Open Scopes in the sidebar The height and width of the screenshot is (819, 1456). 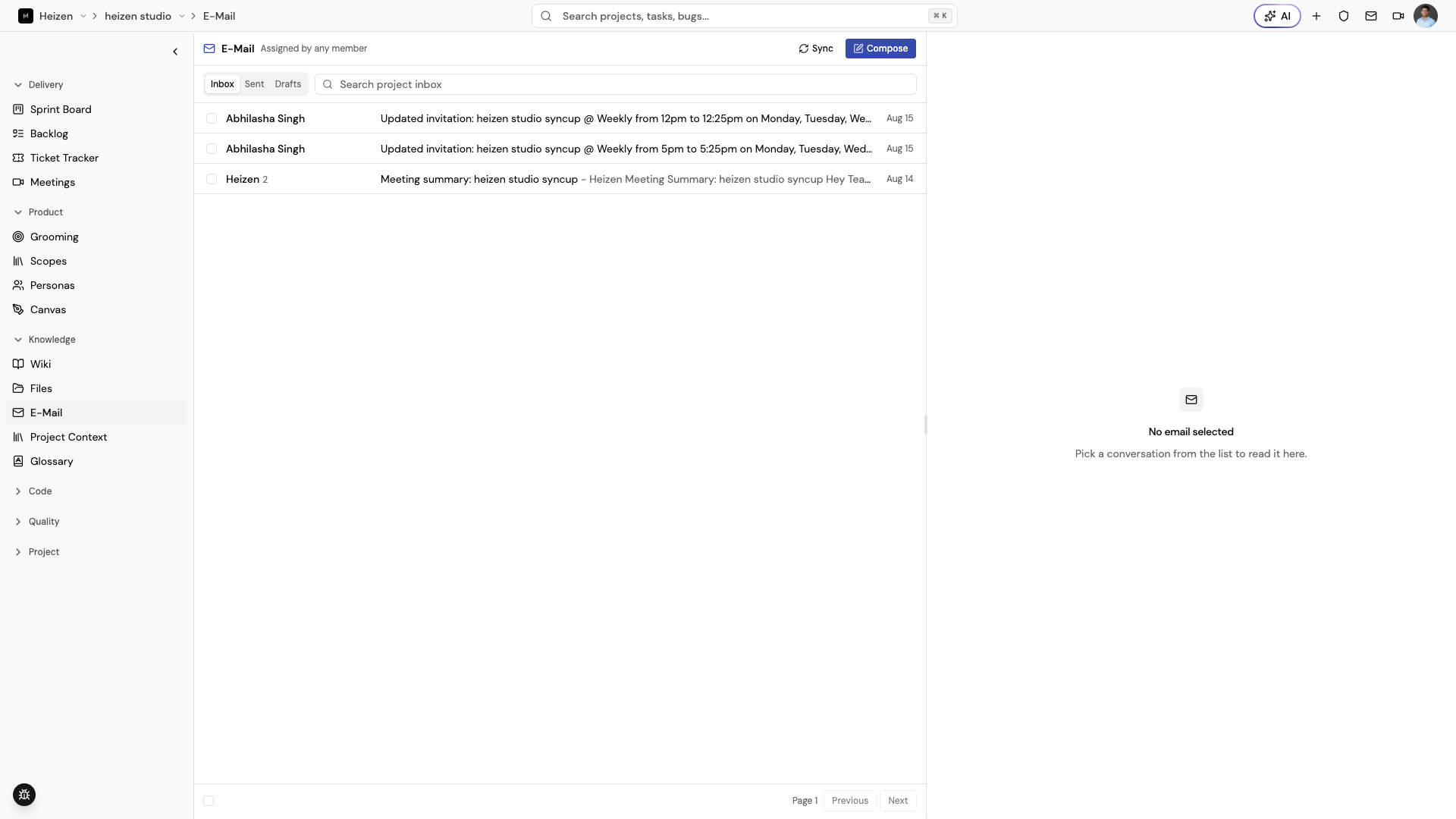(96, 261)
